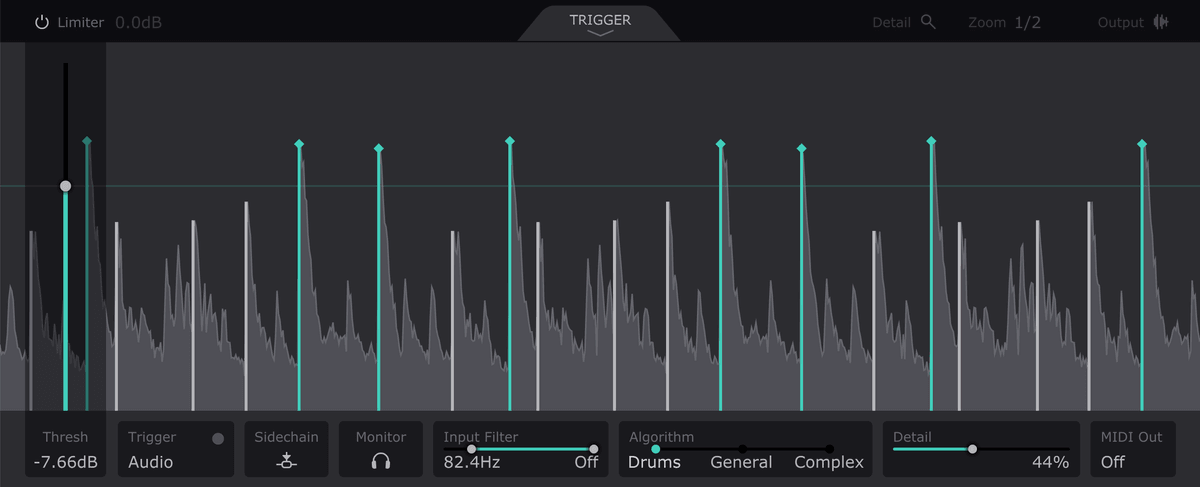Toggle the Limiter power icon
The width and height of the screenshot is (1200, 487).
click(x=42, y=22)
